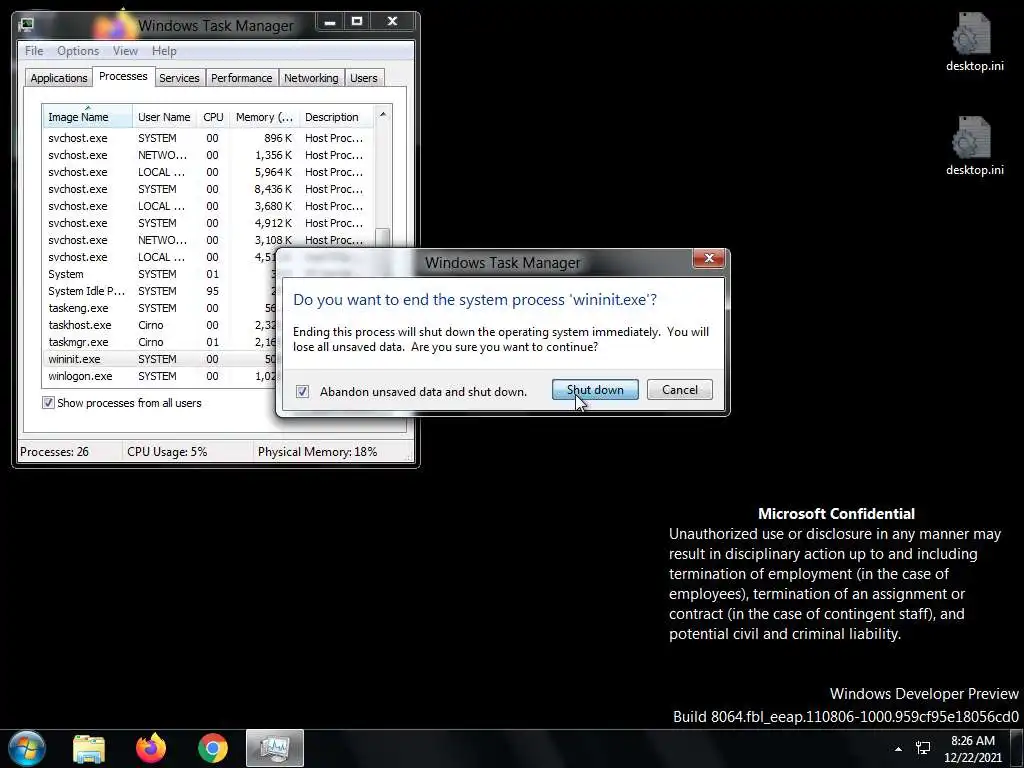Maximize the Windows Task Manager window
The image size is (1024, 768).
point(357,22)
